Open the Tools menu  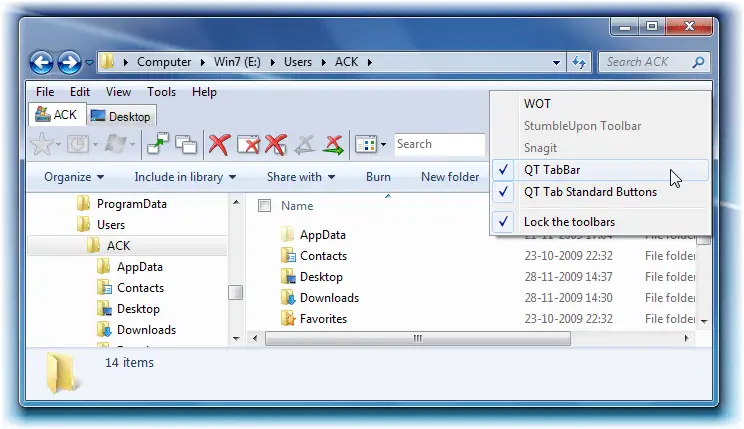coord(161,92)
